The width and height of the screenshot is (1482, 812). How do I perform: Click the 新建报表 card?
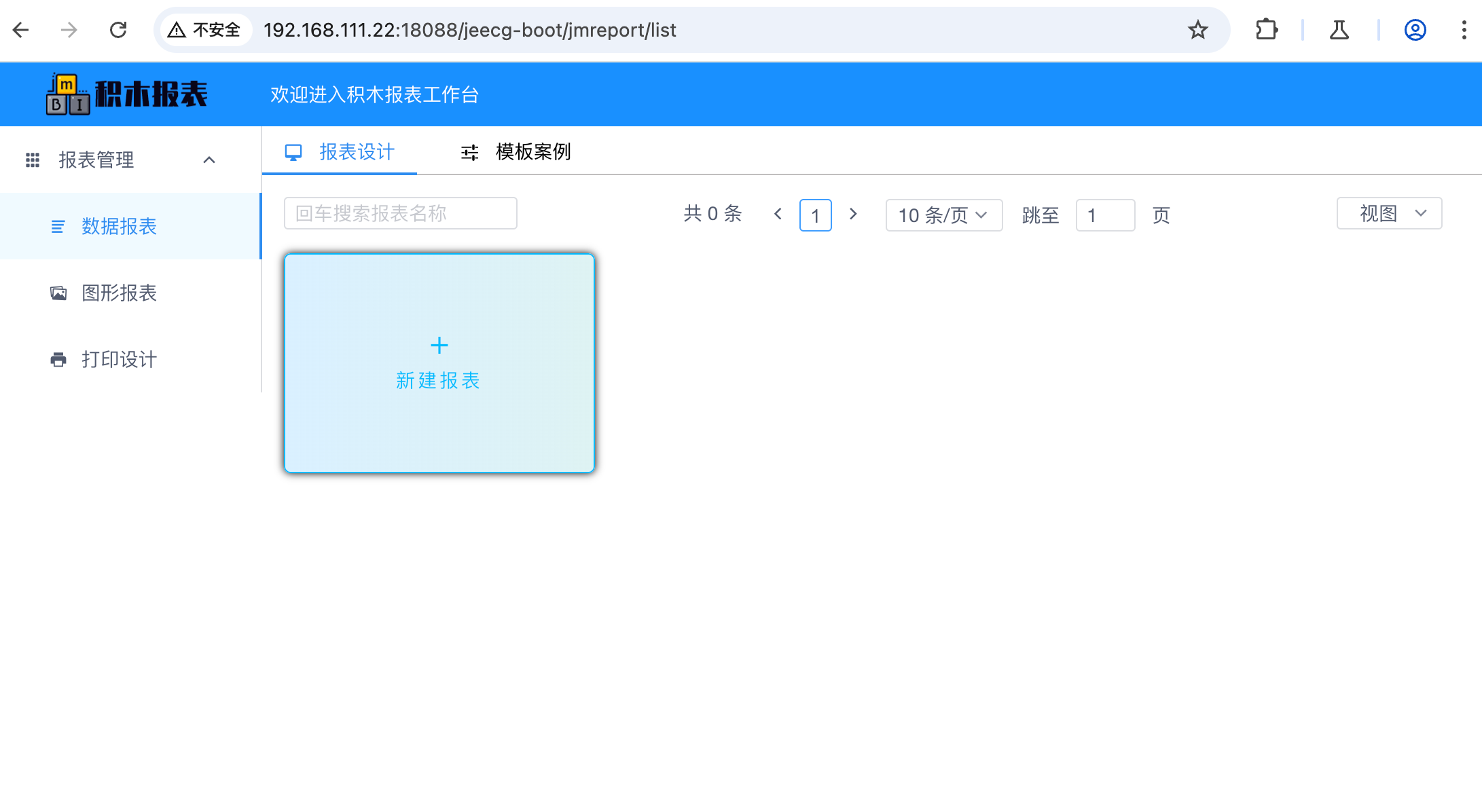(439, 380)
